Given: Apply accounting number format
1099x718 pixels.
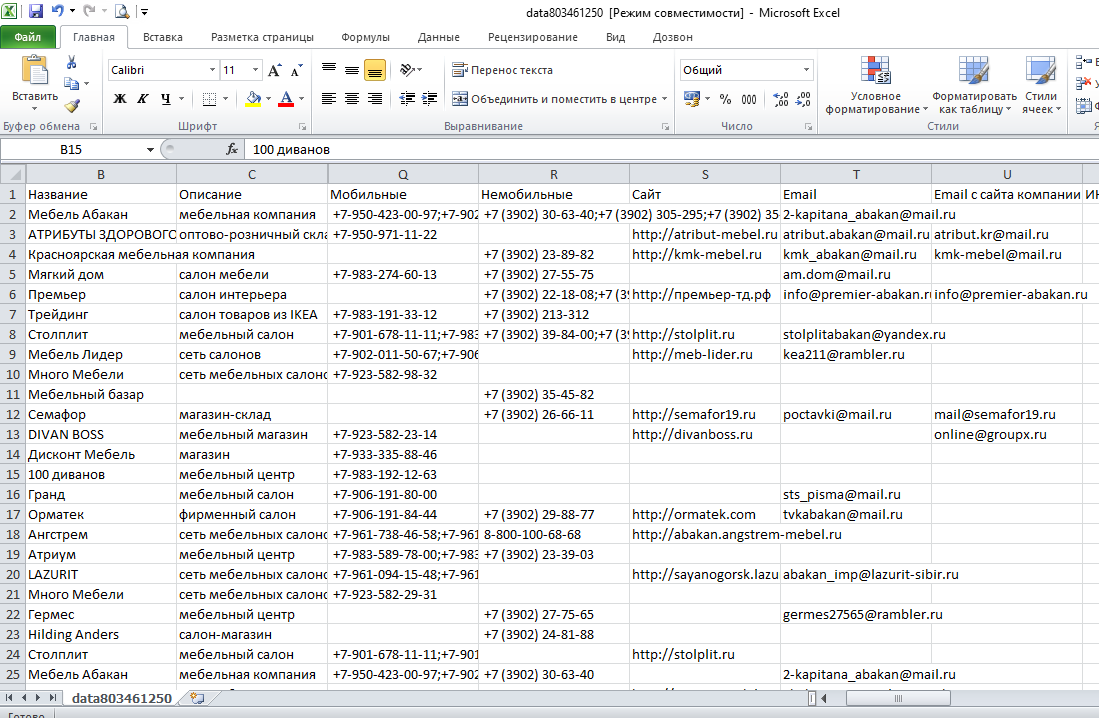Looking at the screenshot, I should pyautogui.click(x=692, y=99).
